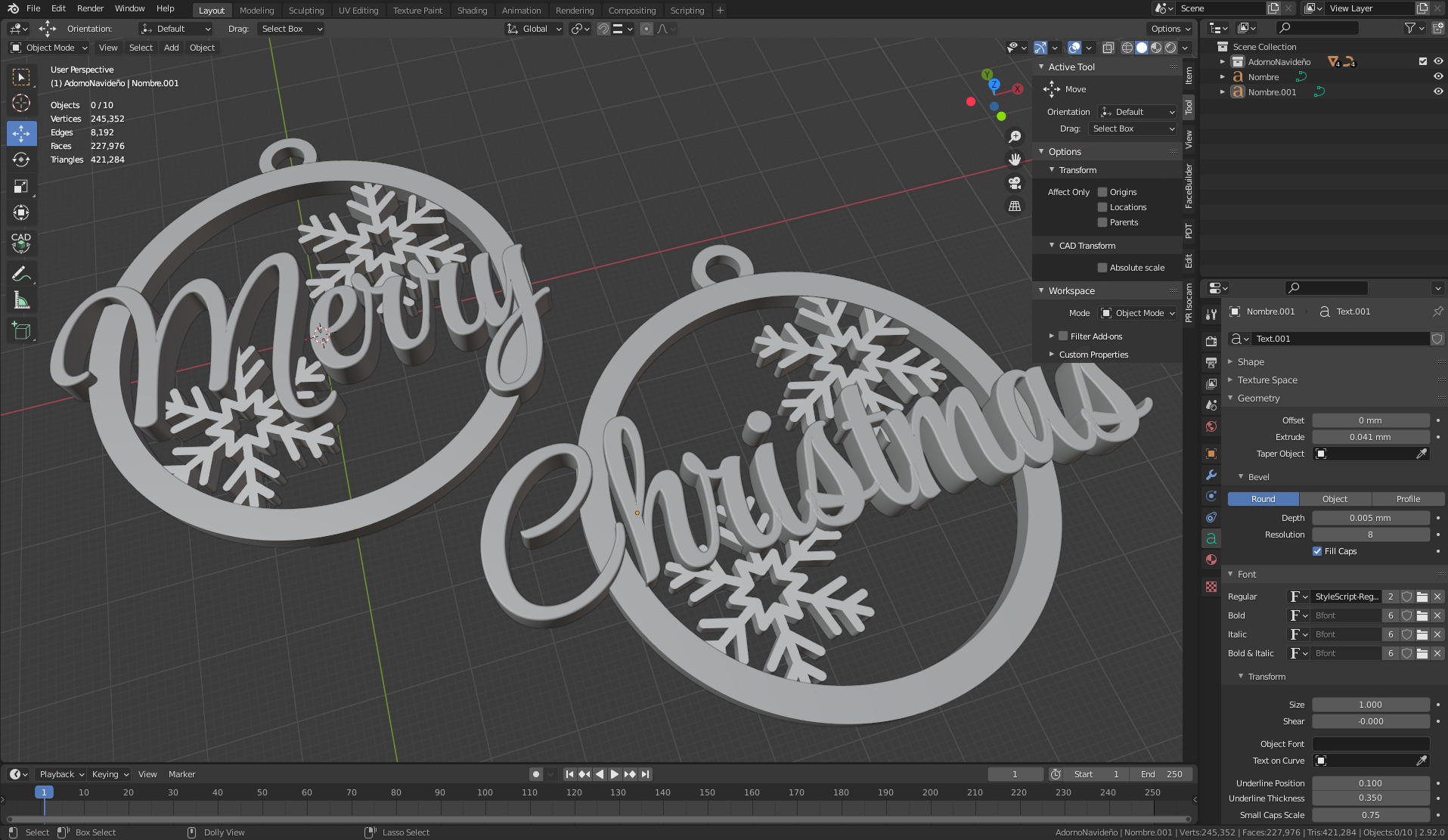Enable the Affect Only Origins checkbox
The image size is (1448, 840).
click(1102, 192)
